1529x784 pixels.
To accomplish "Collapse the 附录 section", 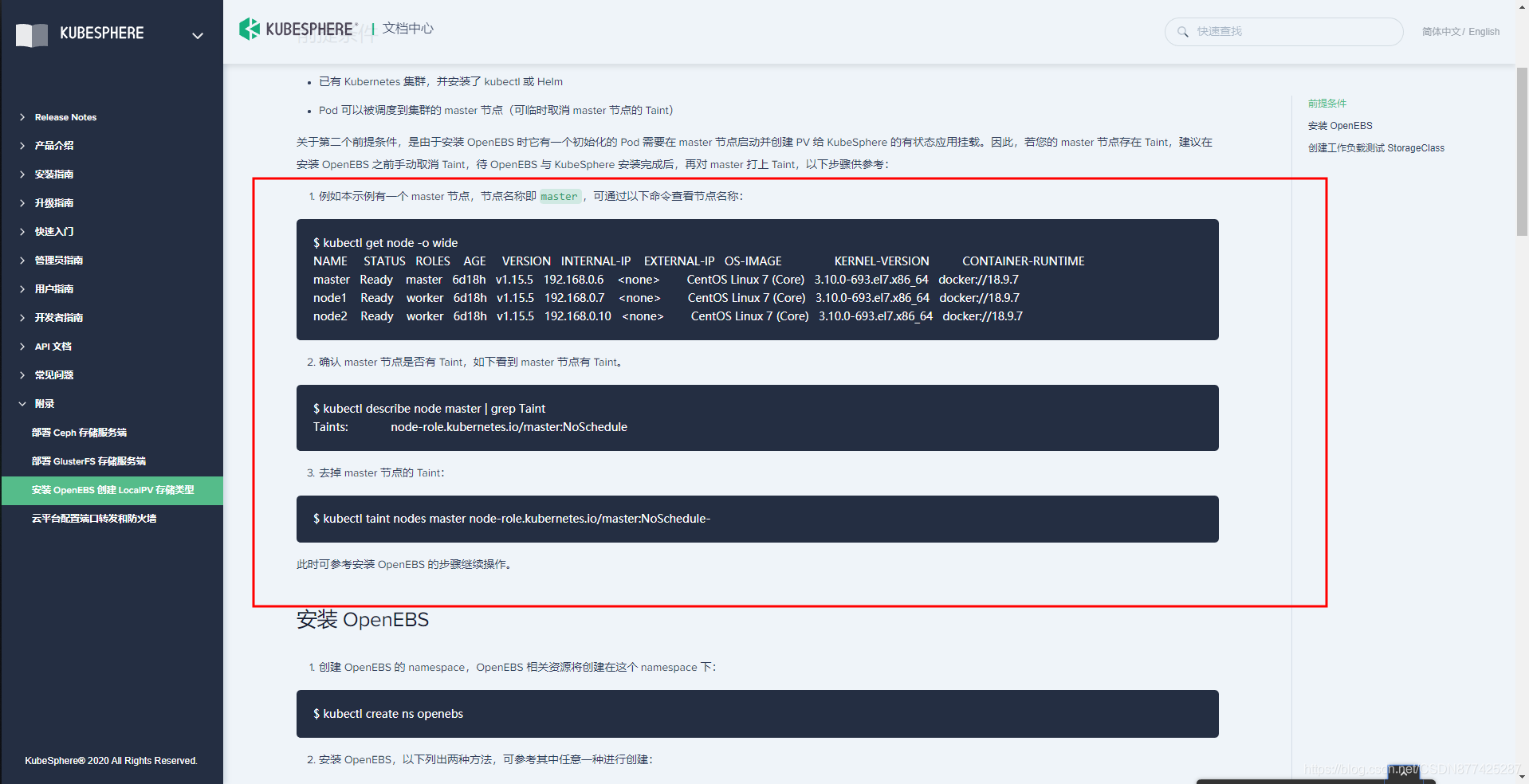I will click(45, 404).
